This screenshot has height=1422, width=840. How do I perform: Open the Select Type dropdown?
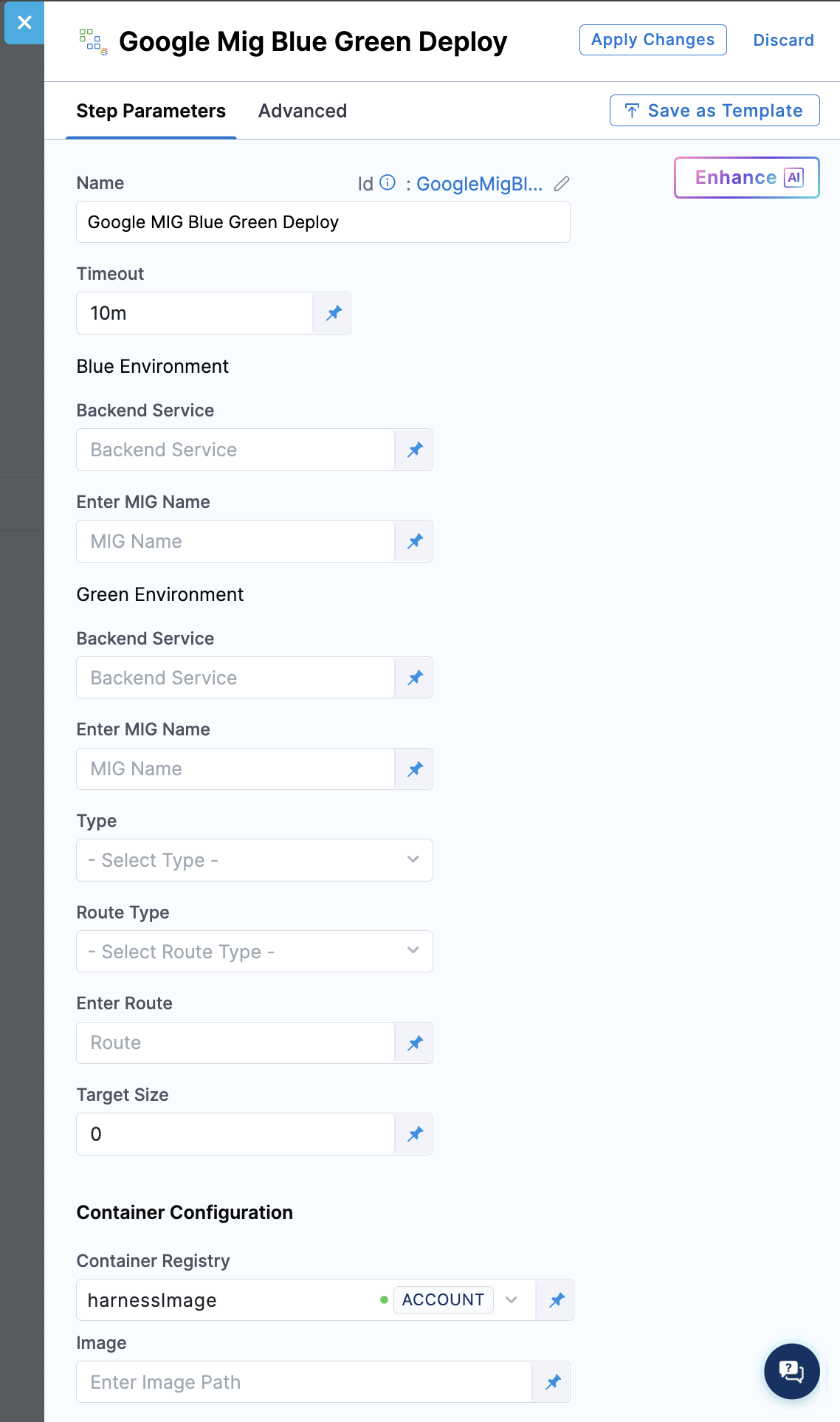tap(254, 860)
